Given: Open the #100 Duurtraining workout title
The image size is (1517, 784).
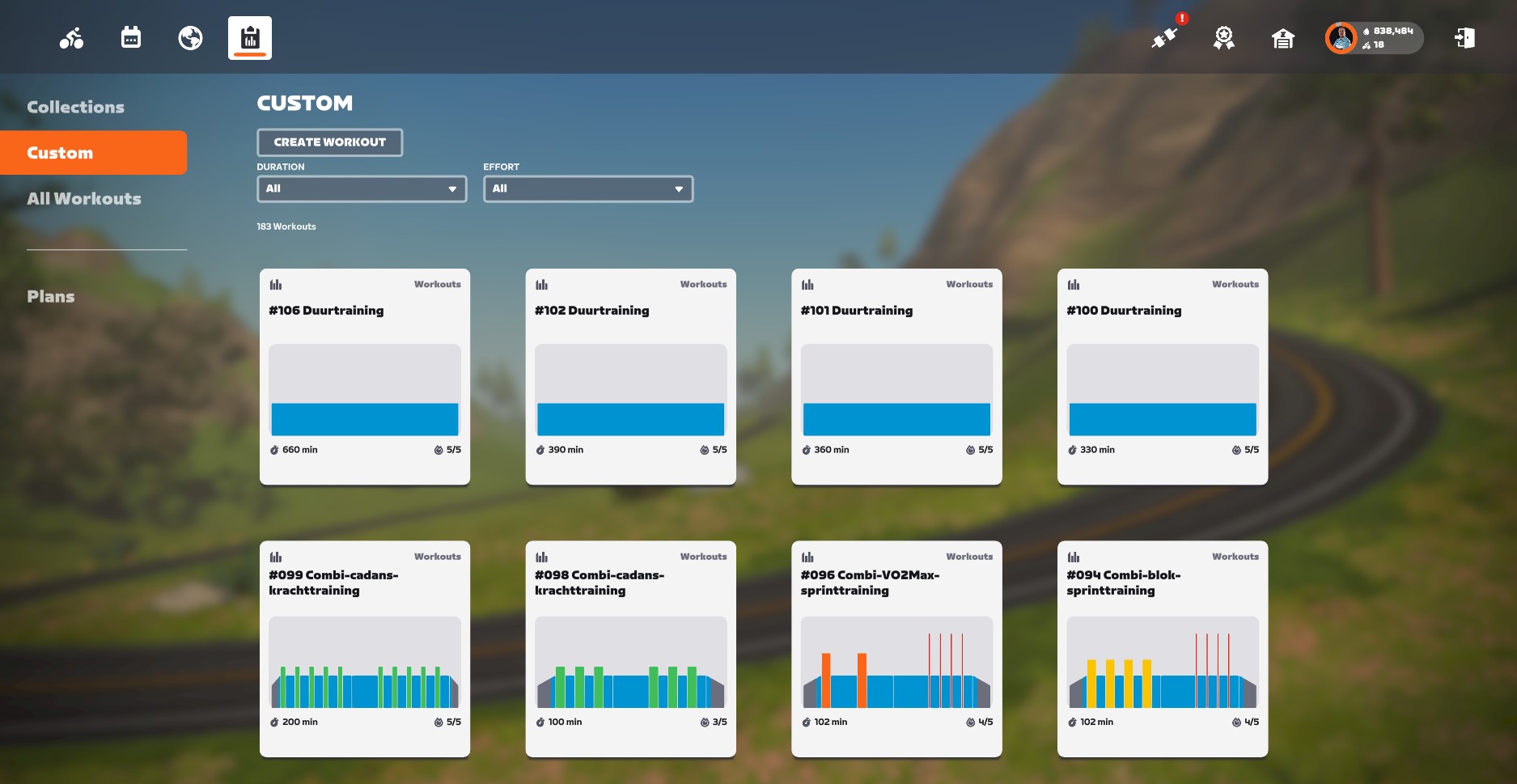Looking at the screenshot, I should point(1124,311).
